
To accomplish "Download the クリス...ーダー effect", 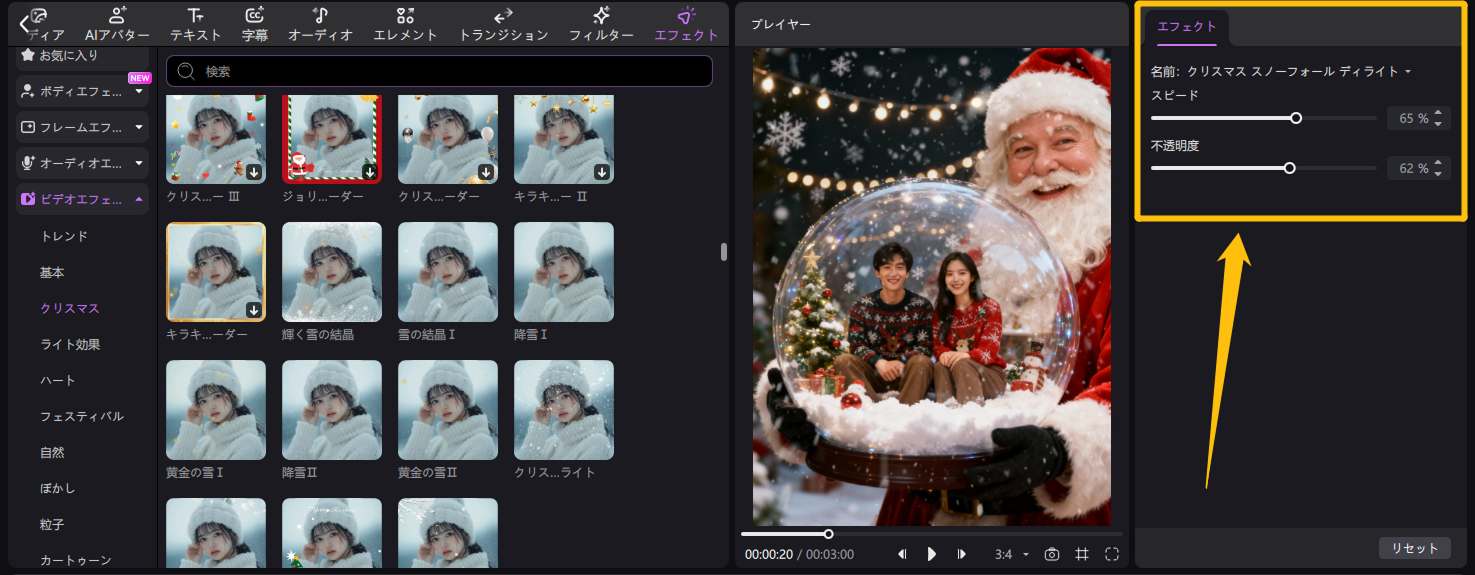I will [x=486, y=172].
